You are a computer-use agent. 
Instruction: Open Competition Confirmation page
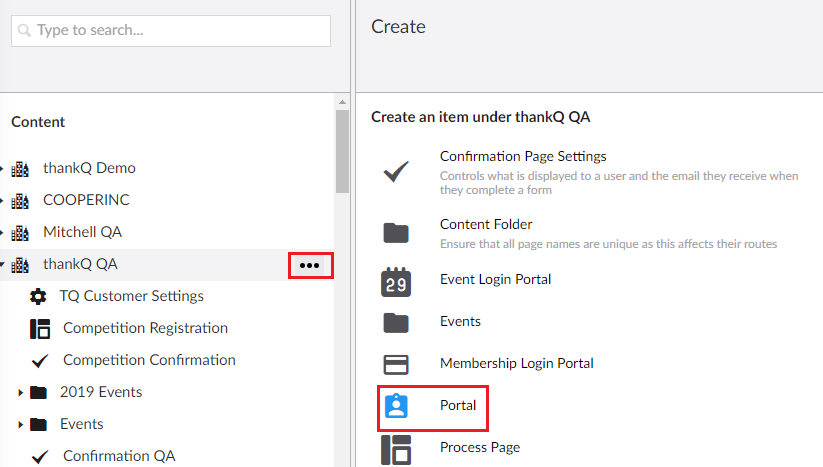pos(149,360)
